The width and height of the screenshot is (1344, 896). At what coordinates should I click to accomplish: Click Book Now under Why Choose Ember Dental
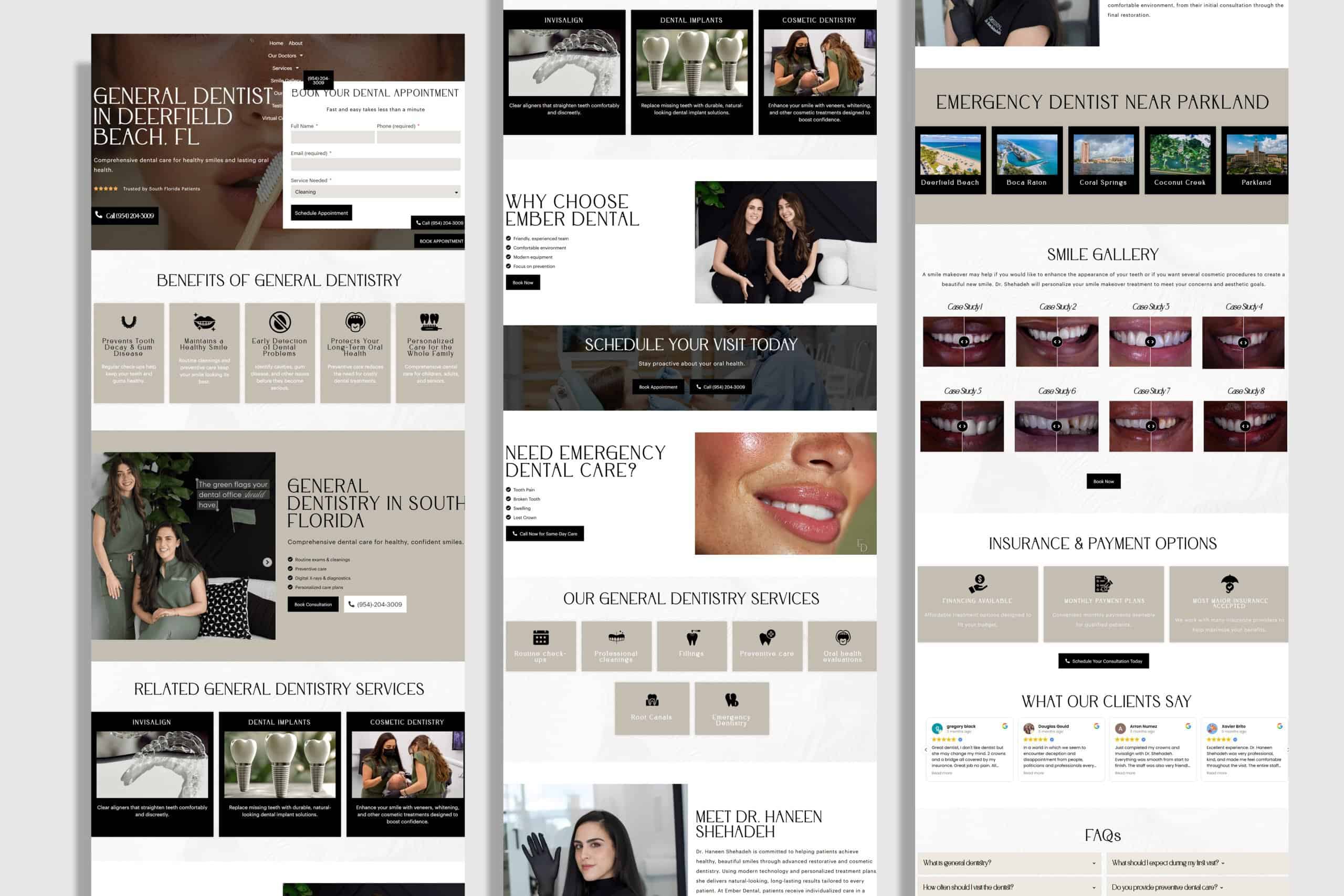[523, 282]
